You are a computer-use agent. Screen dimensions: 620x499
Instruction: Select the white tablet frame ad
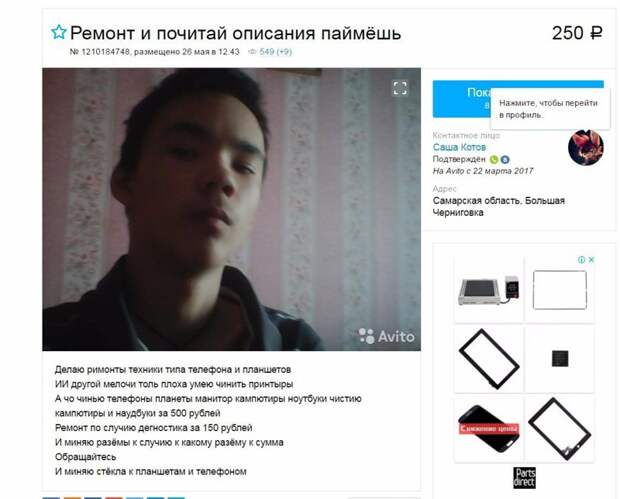[x=560, y=290]
